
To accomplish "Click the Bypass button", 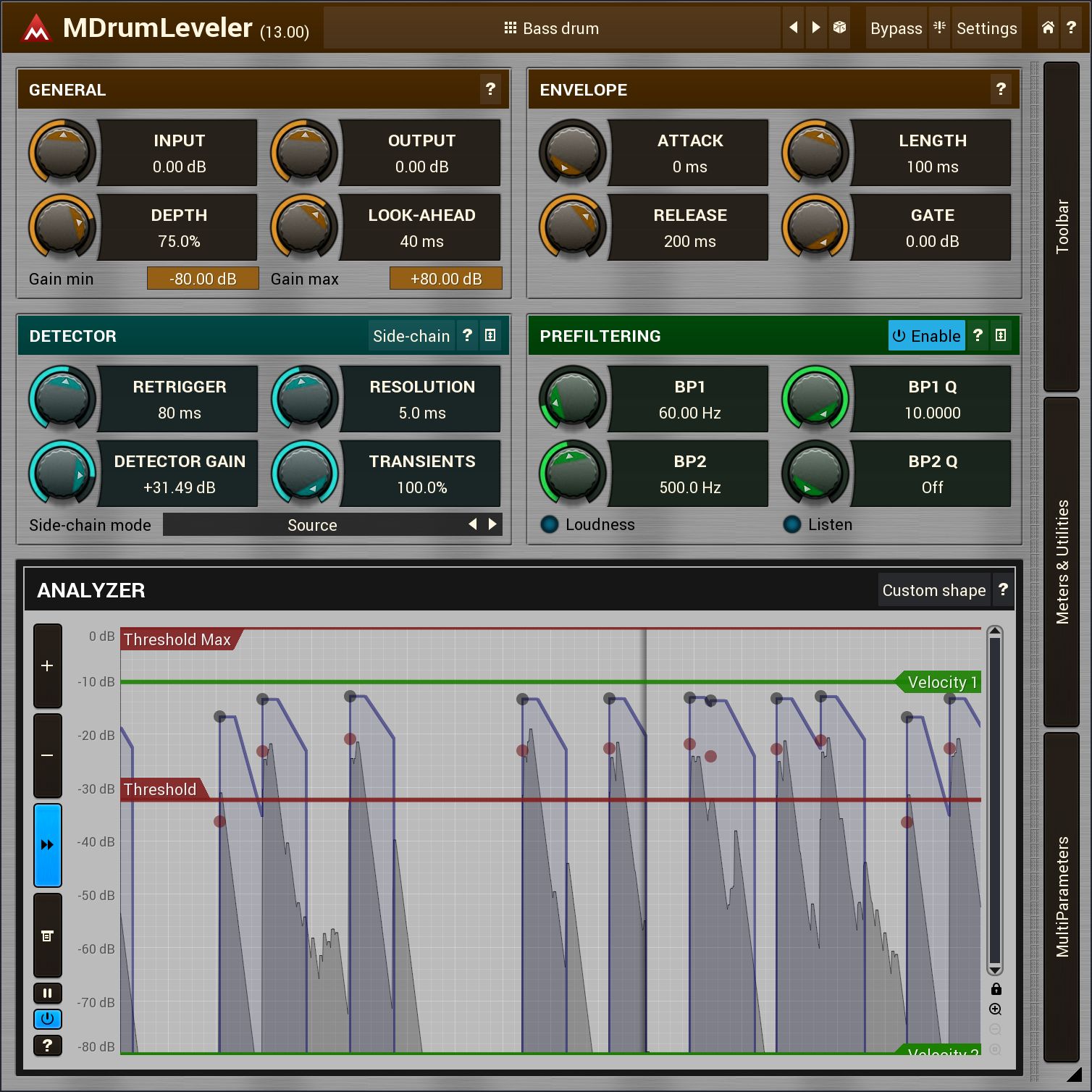I will pos(896,28).
